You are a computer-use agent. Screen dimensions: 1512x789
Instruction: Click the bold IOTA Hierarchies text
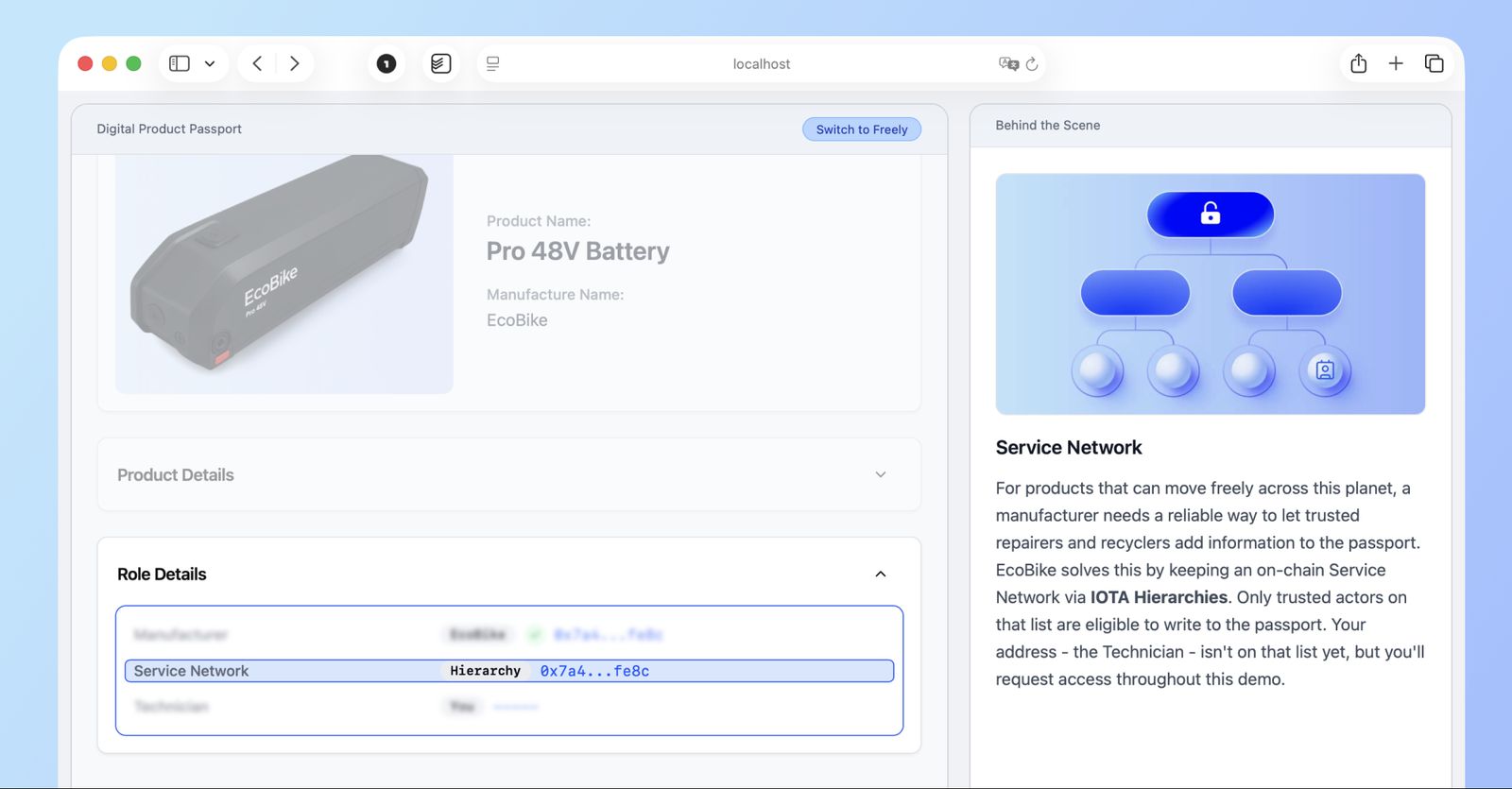1159,597
